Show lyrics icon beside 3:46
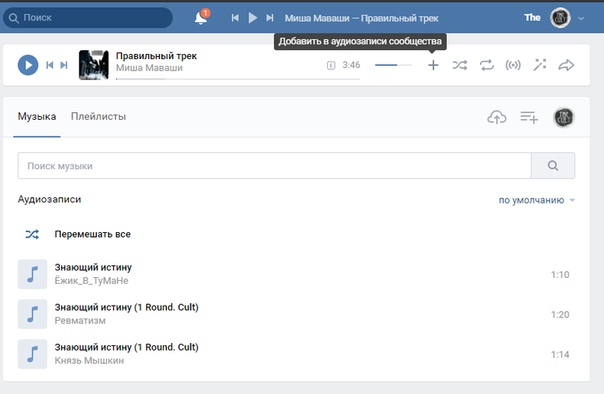Image resolution: width=604 pixels, height=394 pixels. coord(331,65)
